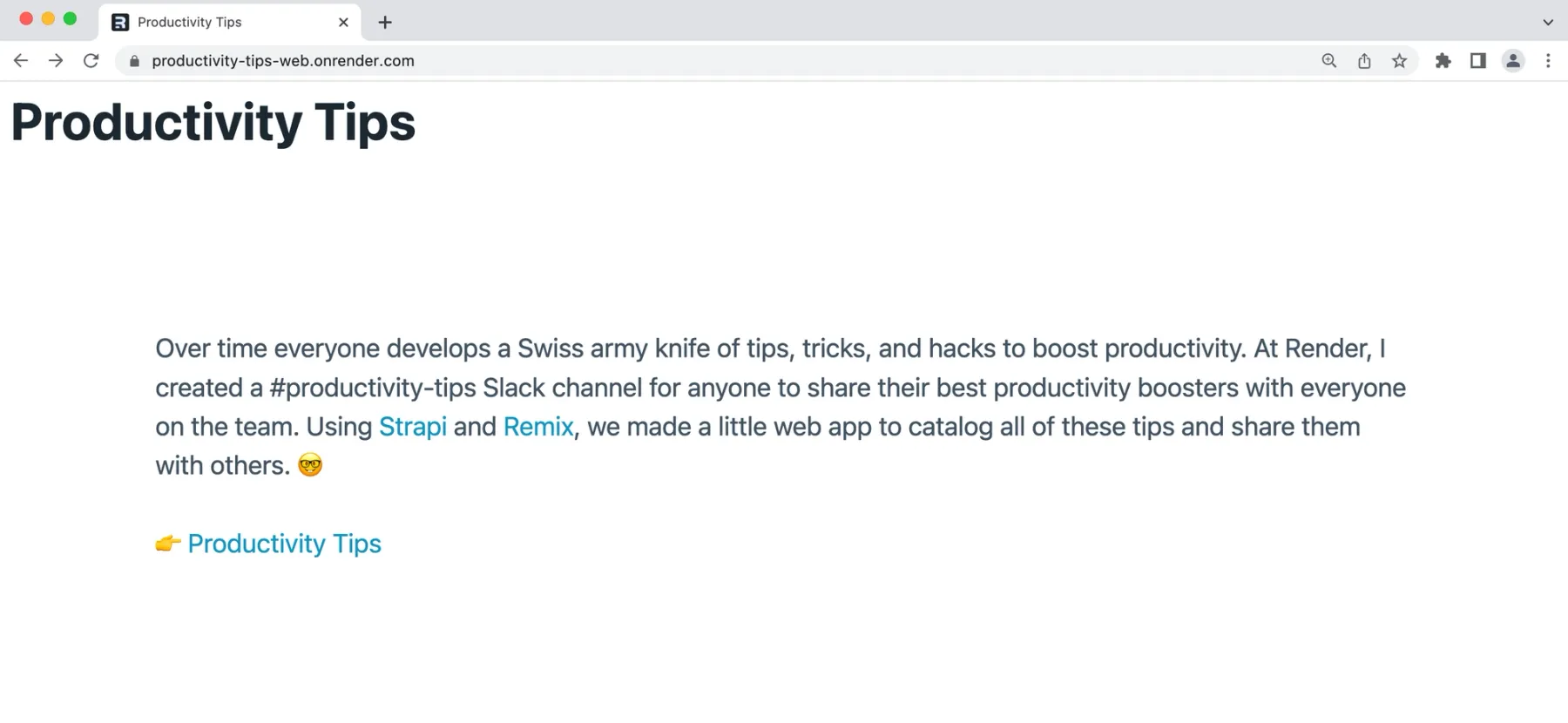Open a new tab with the plus button
The height and width of the screenshot is (723, 1568).
coord(385,22)
